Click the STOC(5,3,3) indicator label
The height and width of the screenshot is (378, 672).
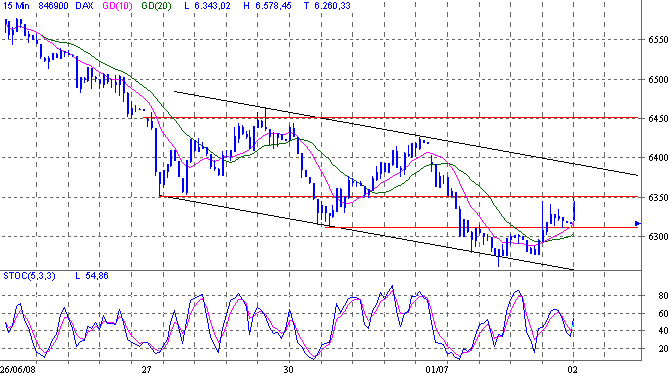29,276
